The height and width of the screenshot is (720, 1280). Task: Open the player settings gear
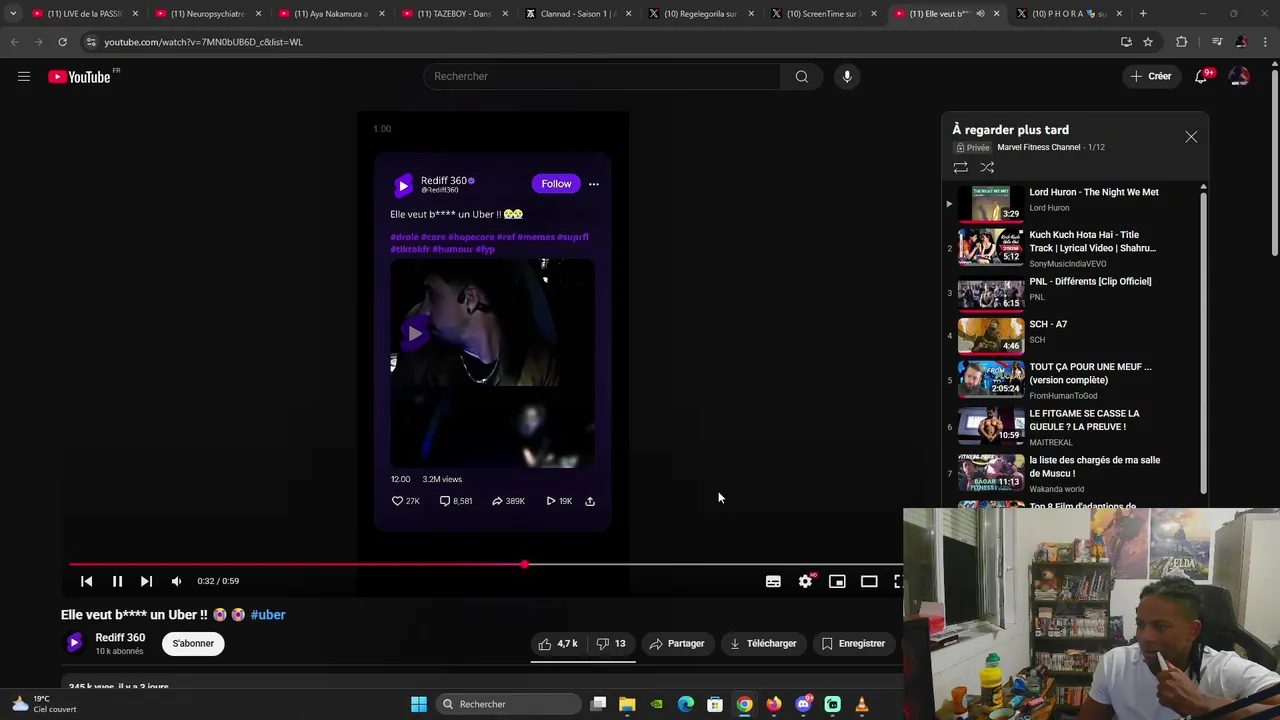click(805, 581)
